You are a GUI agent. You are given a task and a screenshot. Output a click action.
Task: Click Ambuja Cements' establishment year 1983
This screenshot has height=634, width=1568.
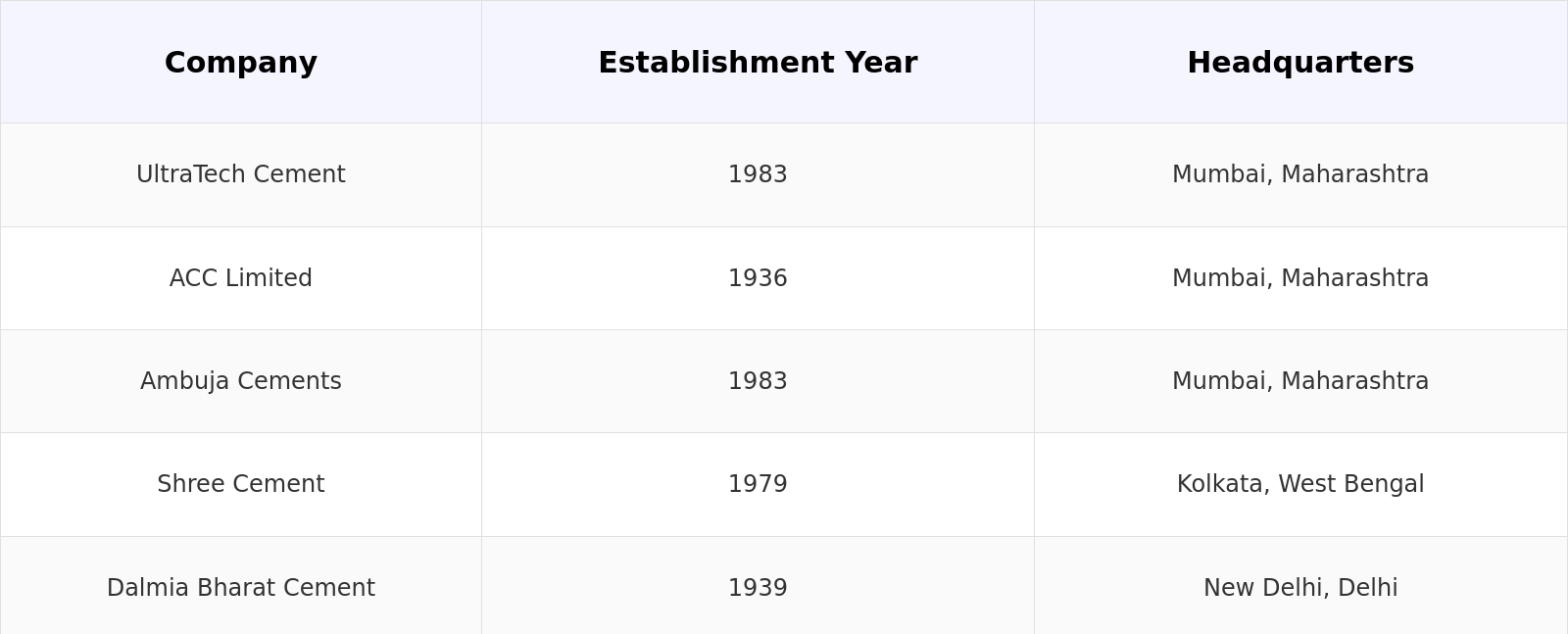tap(757, 381)
